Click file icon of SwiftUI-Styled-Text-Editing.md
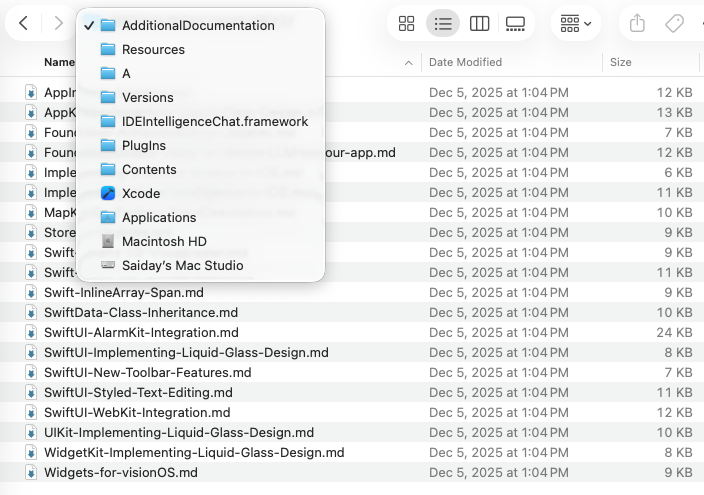Screen dimensions: 704x495 pos(31,393)
